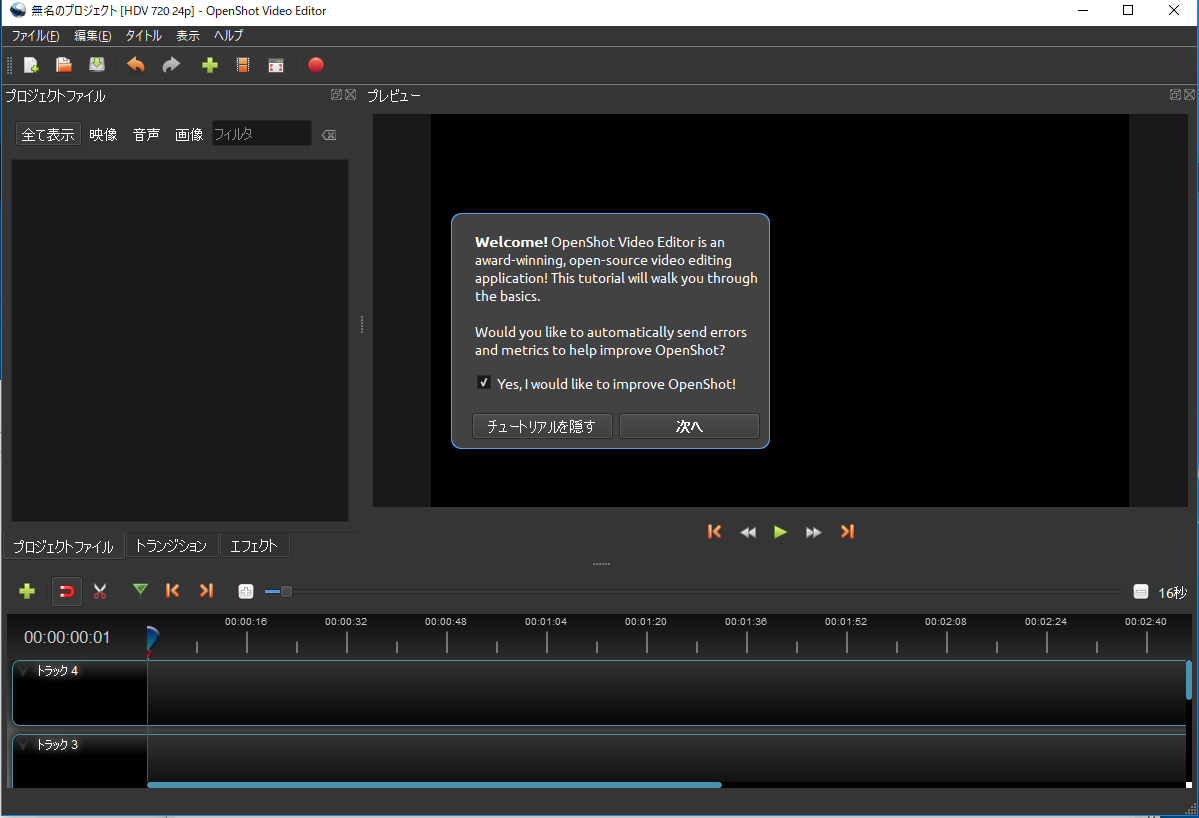
Task: Toggle fullscreen from the main toolbar
Action: tap(276, 65)
